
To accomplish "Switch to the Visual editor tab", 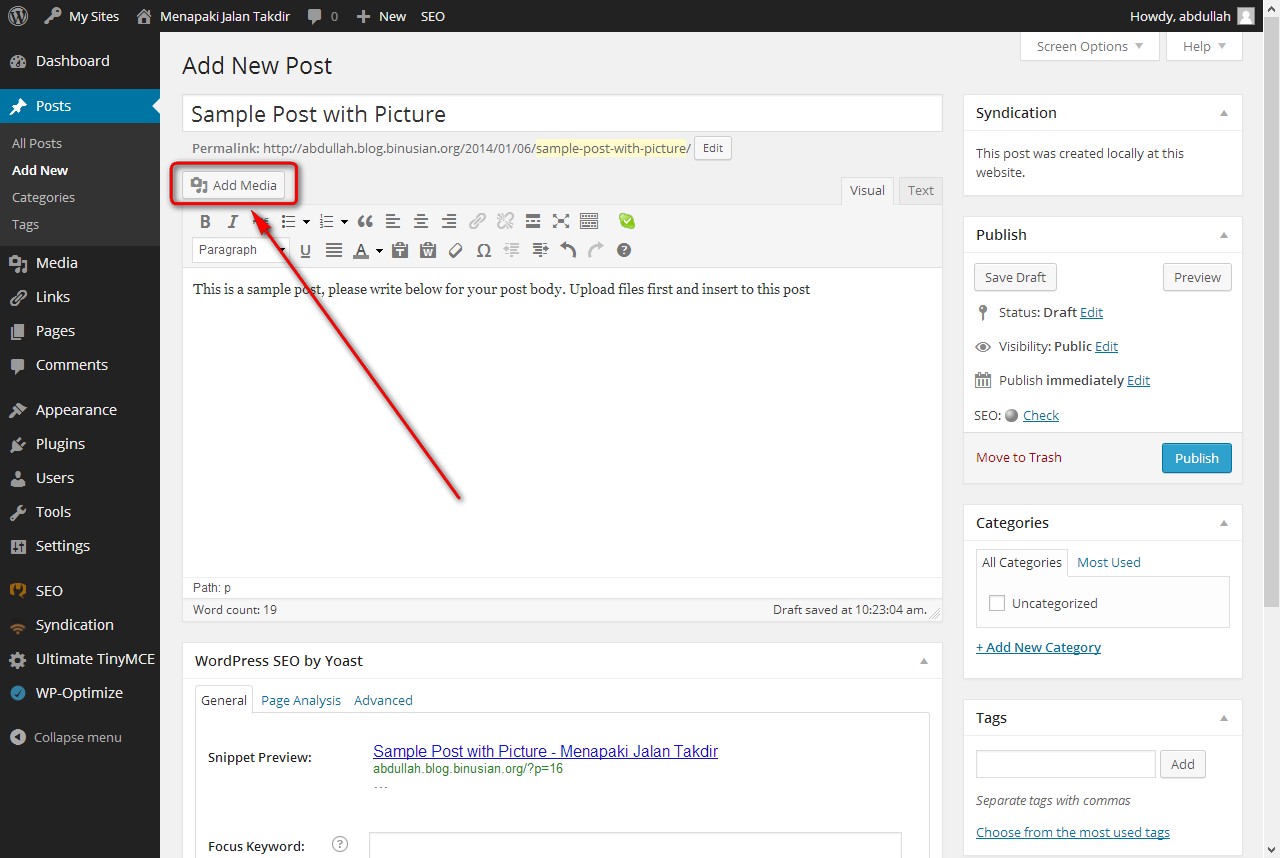I will pyautogui.click(x=867, y=190).
